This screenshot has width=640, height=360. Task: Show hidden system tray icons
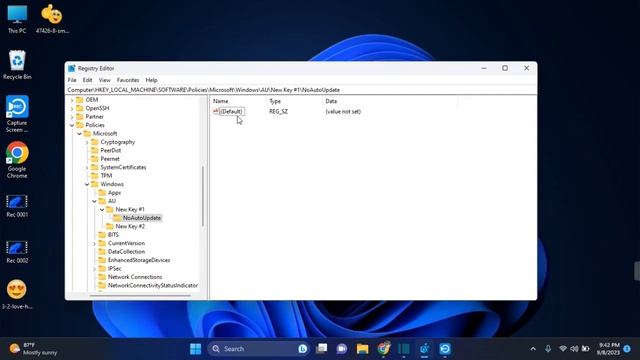[533, 349]
